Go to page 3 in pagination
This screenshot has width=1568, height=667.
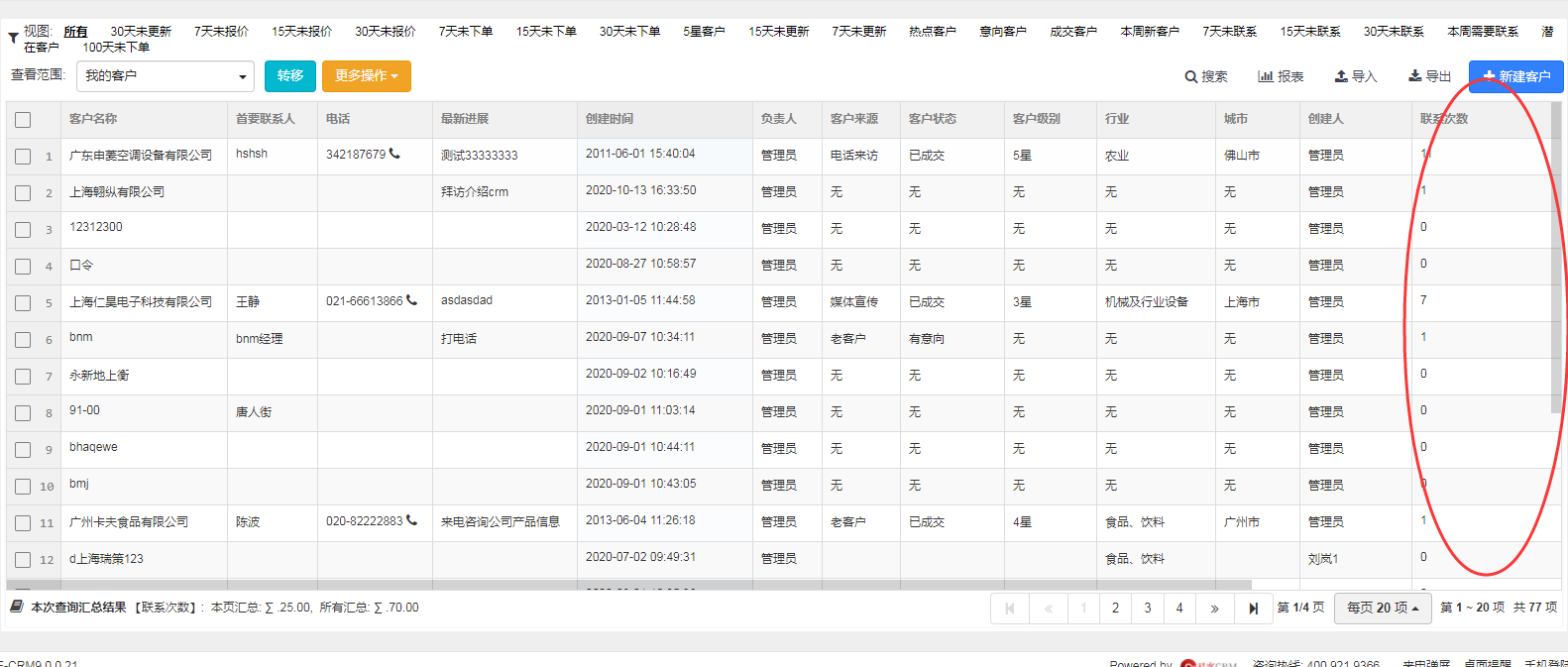pos(1148,609)
